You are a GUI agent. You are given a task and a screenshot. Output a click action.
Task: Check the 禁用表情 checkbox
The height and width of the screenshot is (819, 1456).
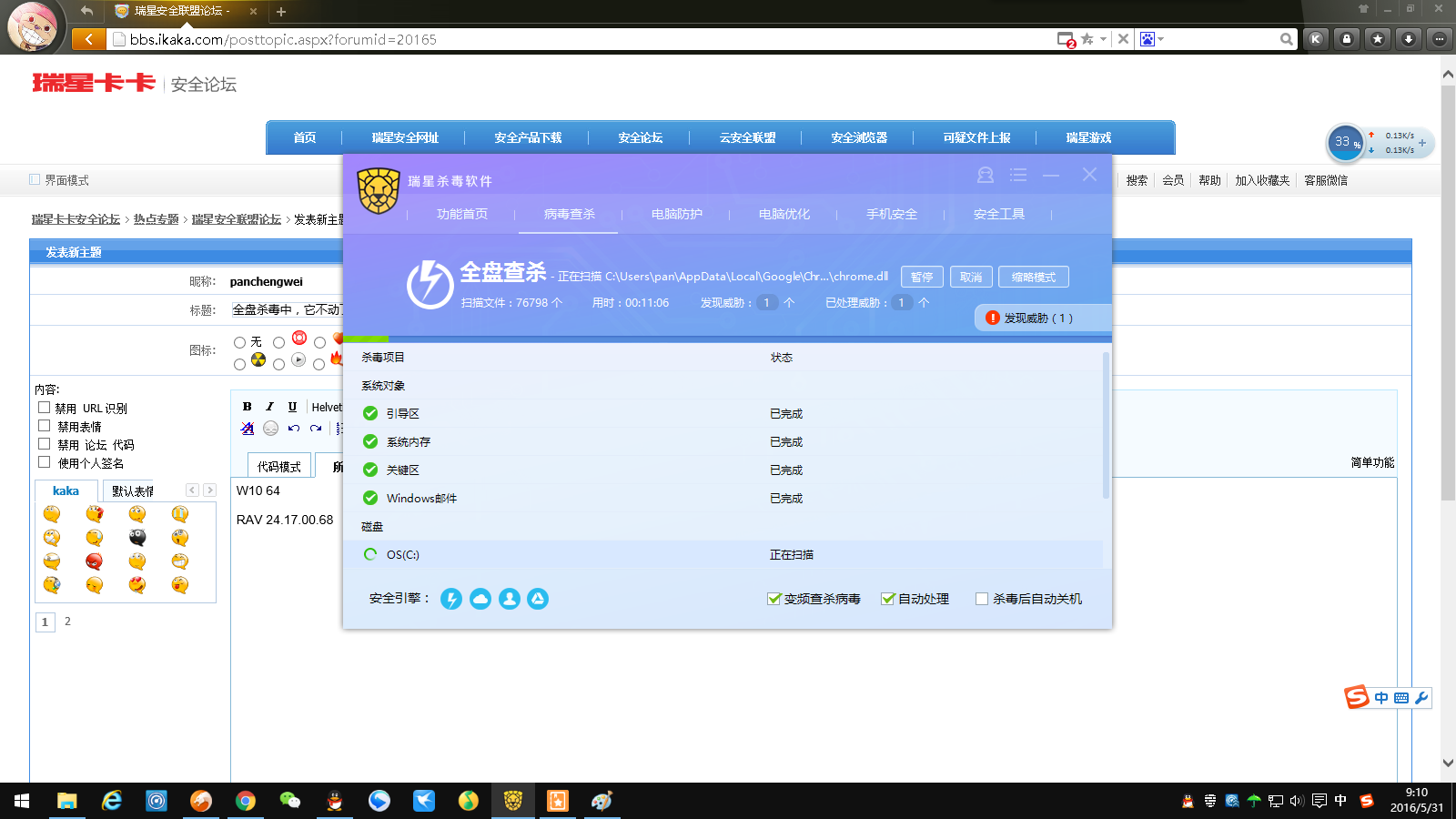(x=44, y=426)
